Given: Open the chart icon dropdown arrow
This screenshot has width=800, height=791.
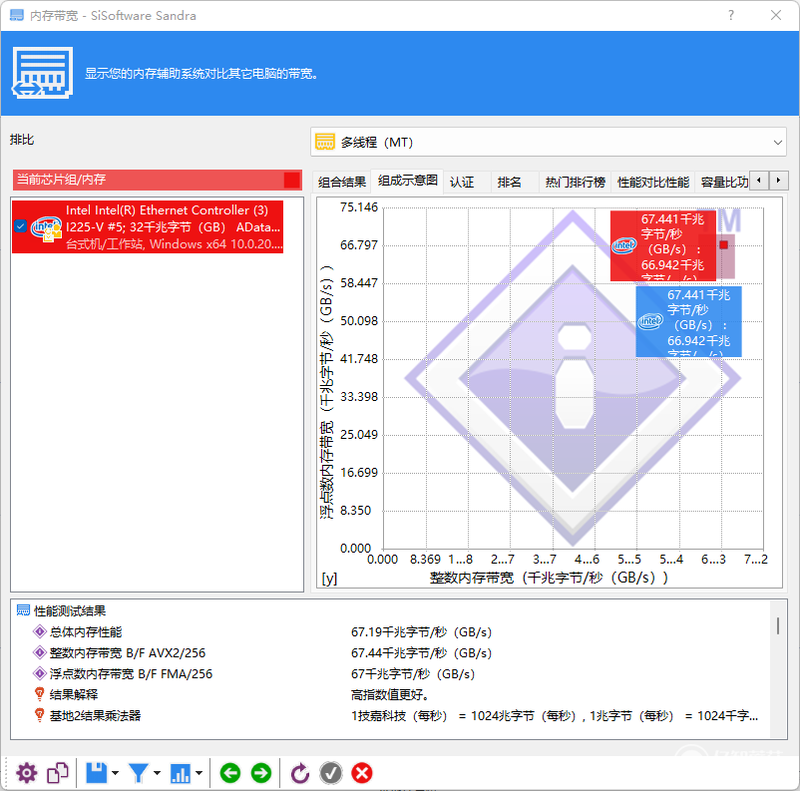Looking at the screenshot, I should pyautogui.click(x=198, y=773).
